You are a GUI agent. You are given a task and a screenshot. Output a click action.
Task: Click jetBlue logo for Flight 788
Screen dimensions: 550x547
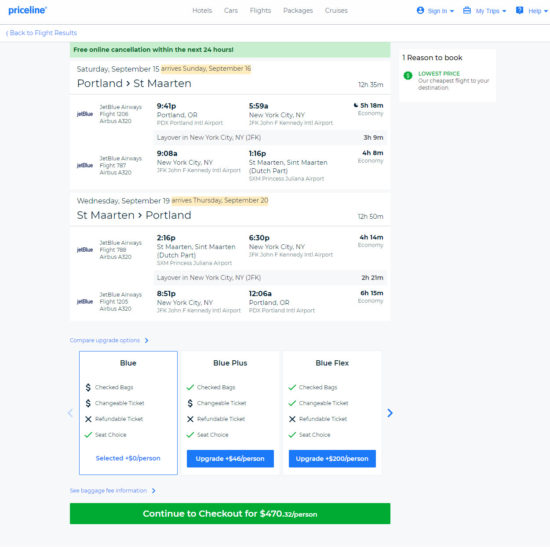85,250
